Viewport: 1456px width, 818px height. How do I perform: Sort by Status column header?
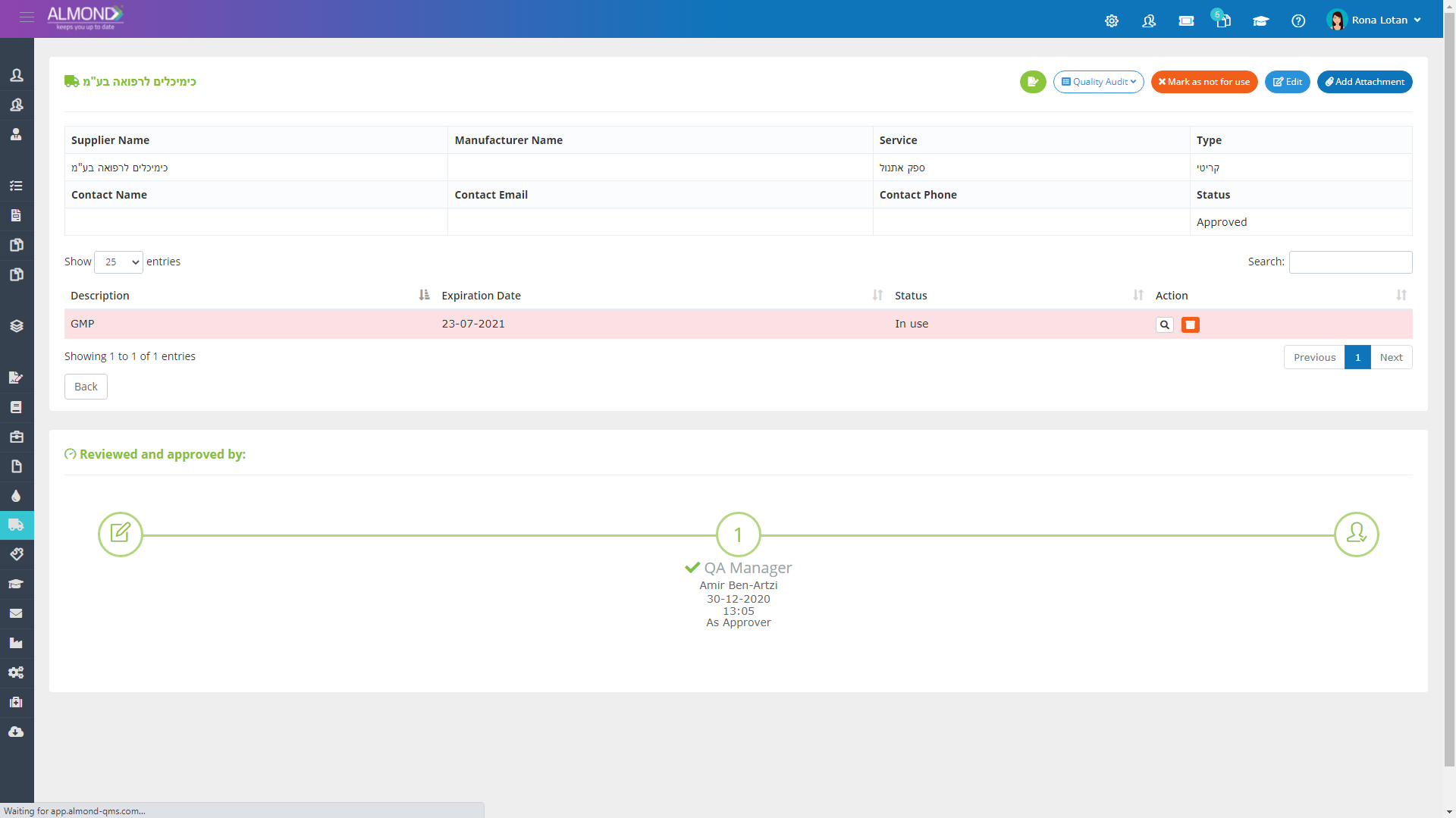point(1018,296)
